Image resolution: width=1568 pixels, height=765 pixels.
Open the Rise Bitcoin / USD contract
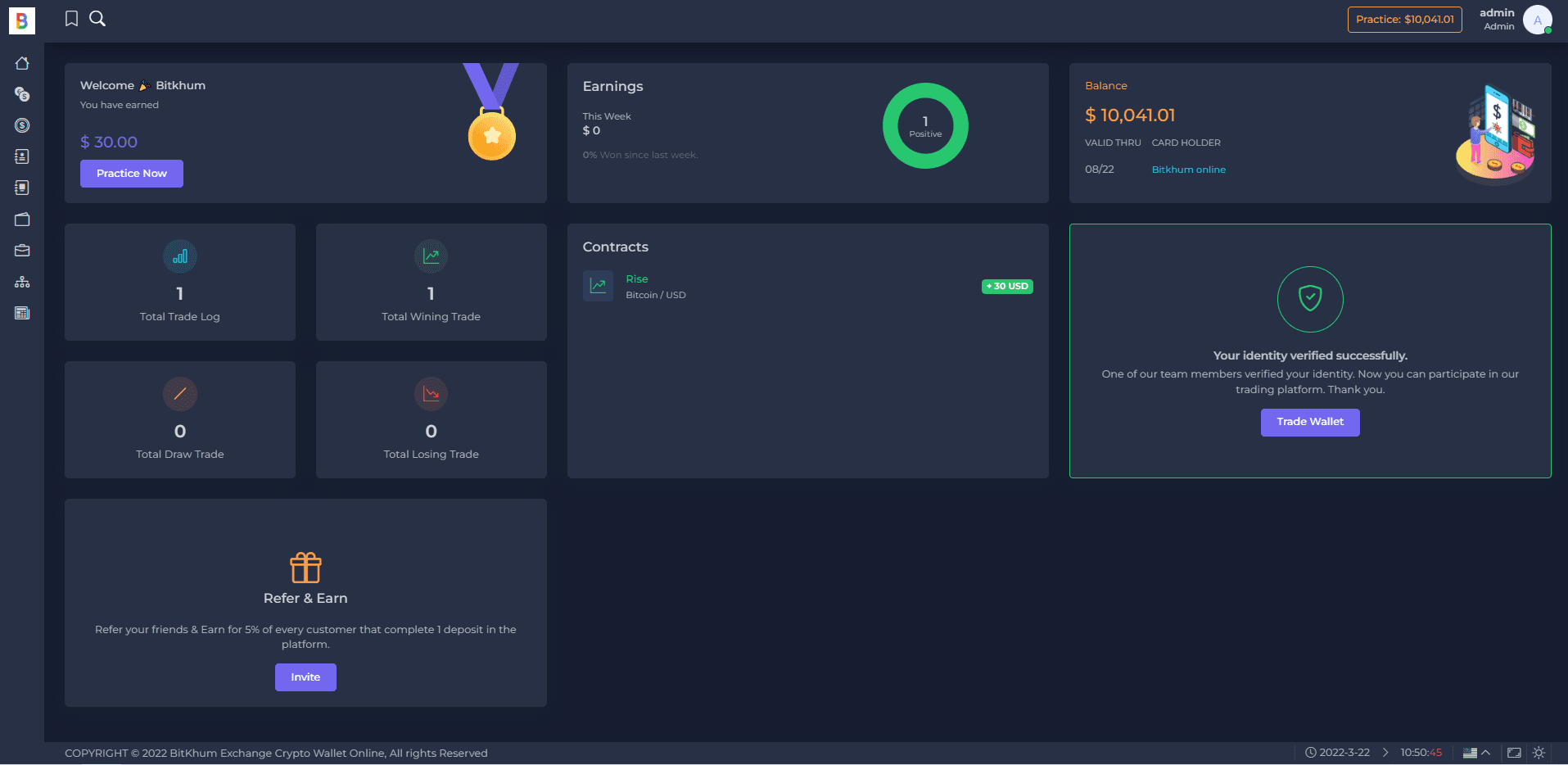tap(637, 287)
